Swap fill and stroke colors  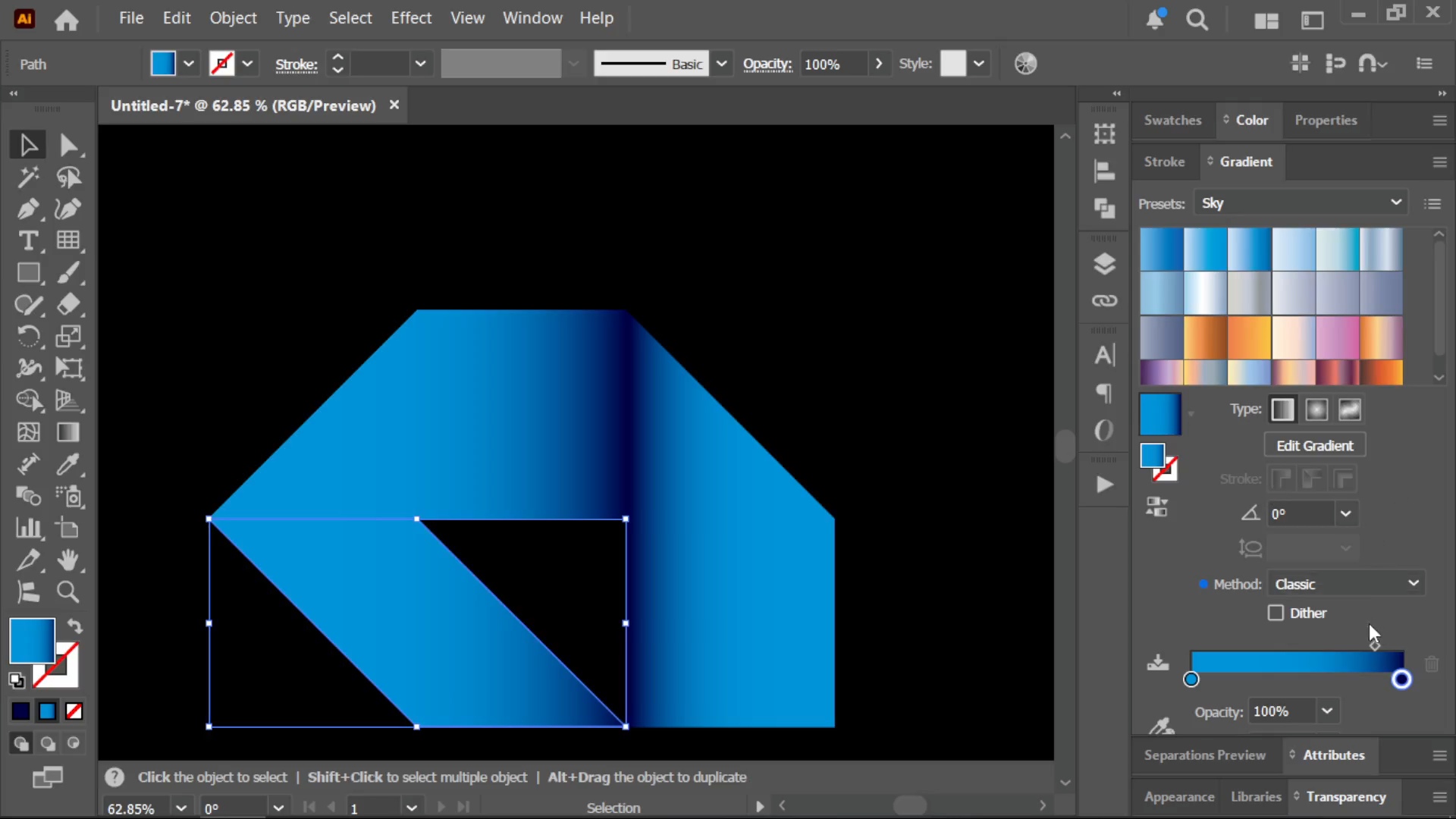coord(74,626)
